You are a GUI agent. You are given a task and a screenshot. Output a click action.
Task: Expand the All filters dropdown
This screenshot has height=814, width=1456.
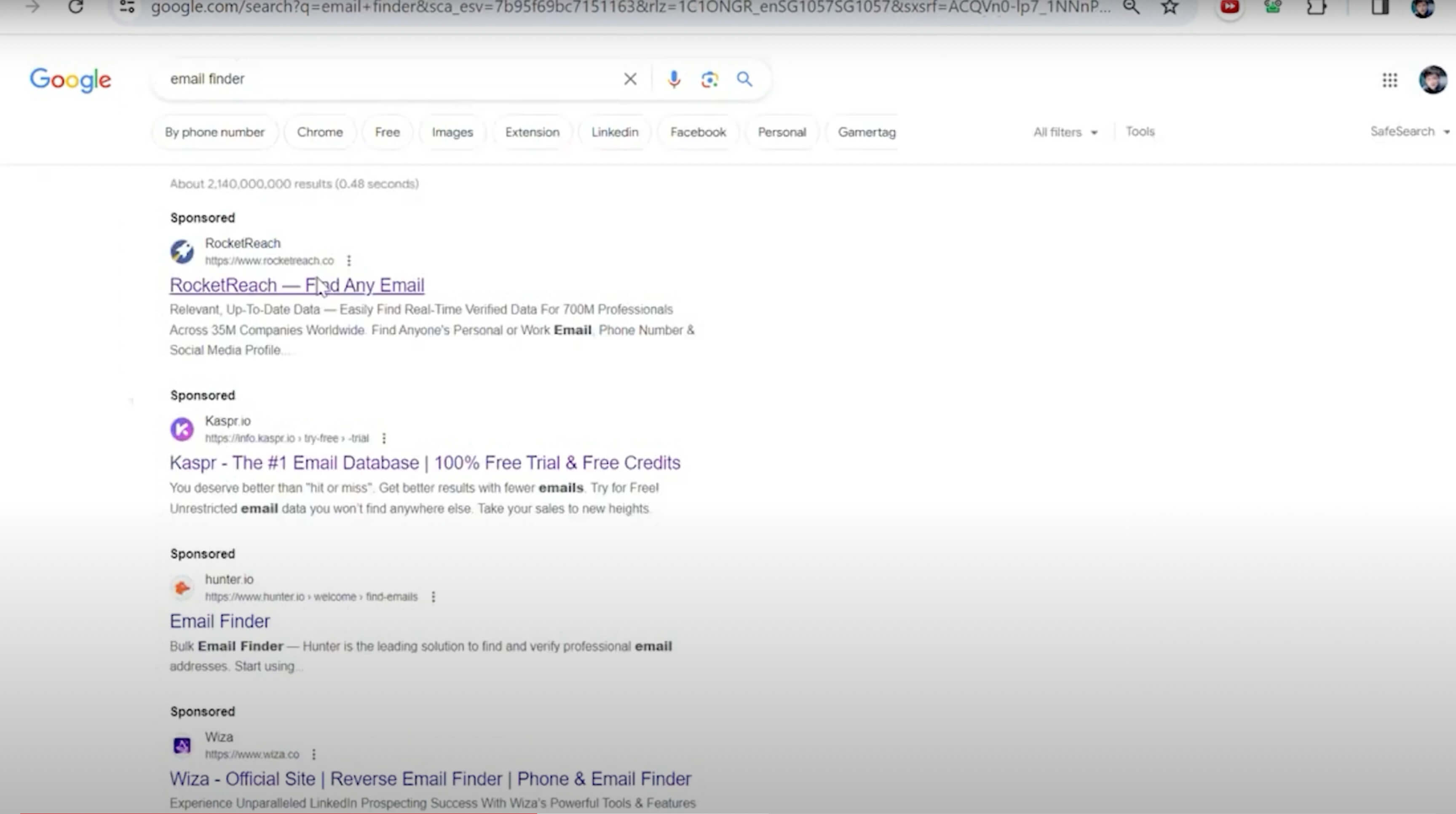pyautogui.click(x=1065, y=132)
